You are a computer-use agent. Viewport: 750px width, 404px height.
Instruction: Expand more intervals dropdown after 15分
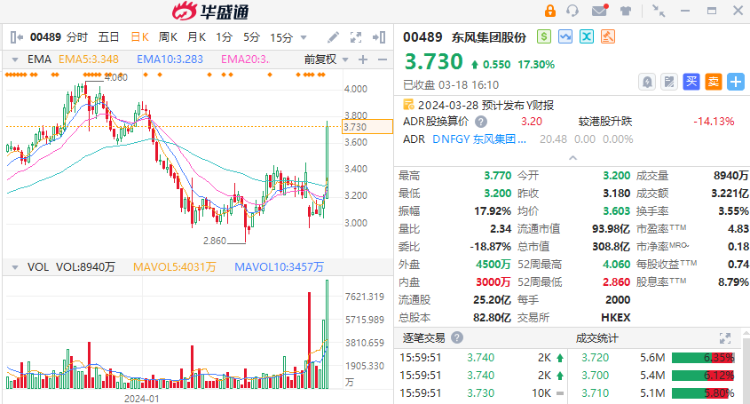303,38
